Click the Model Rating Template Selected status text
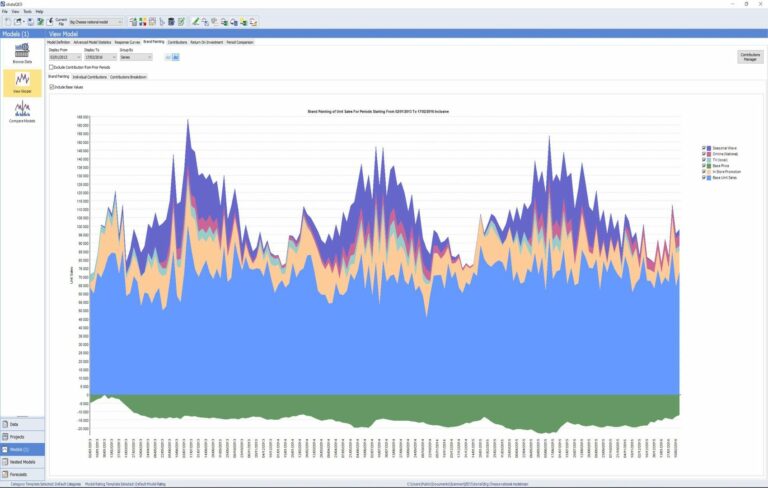 pos(125,484)
